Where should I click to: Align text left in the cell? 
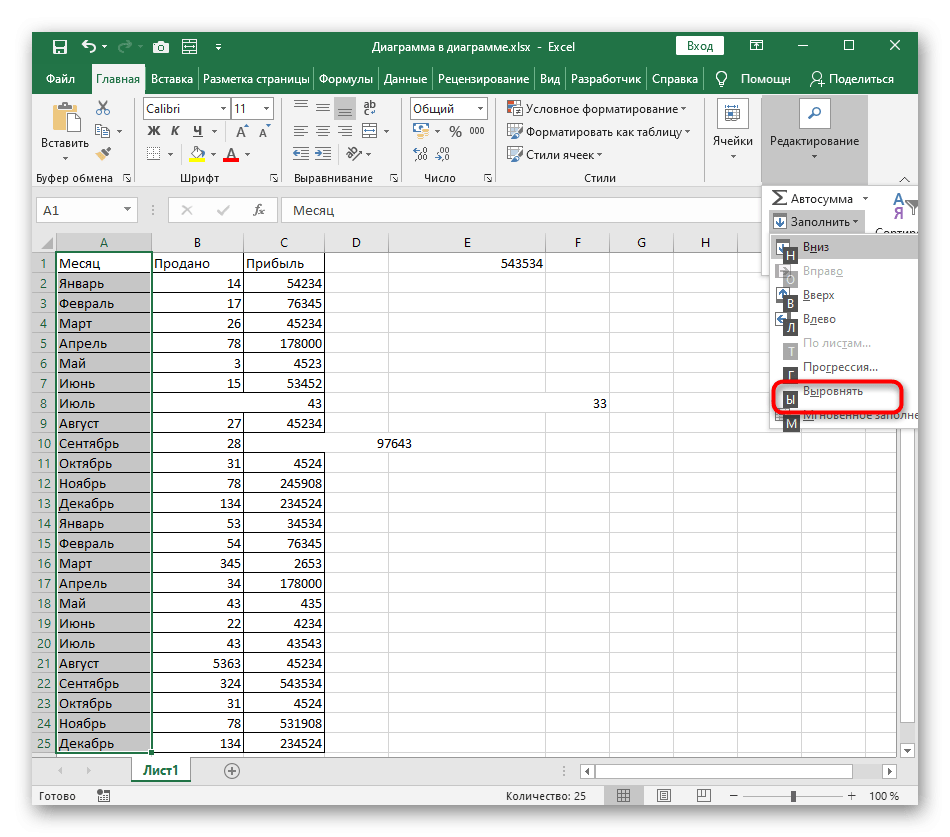coord(301,131)
